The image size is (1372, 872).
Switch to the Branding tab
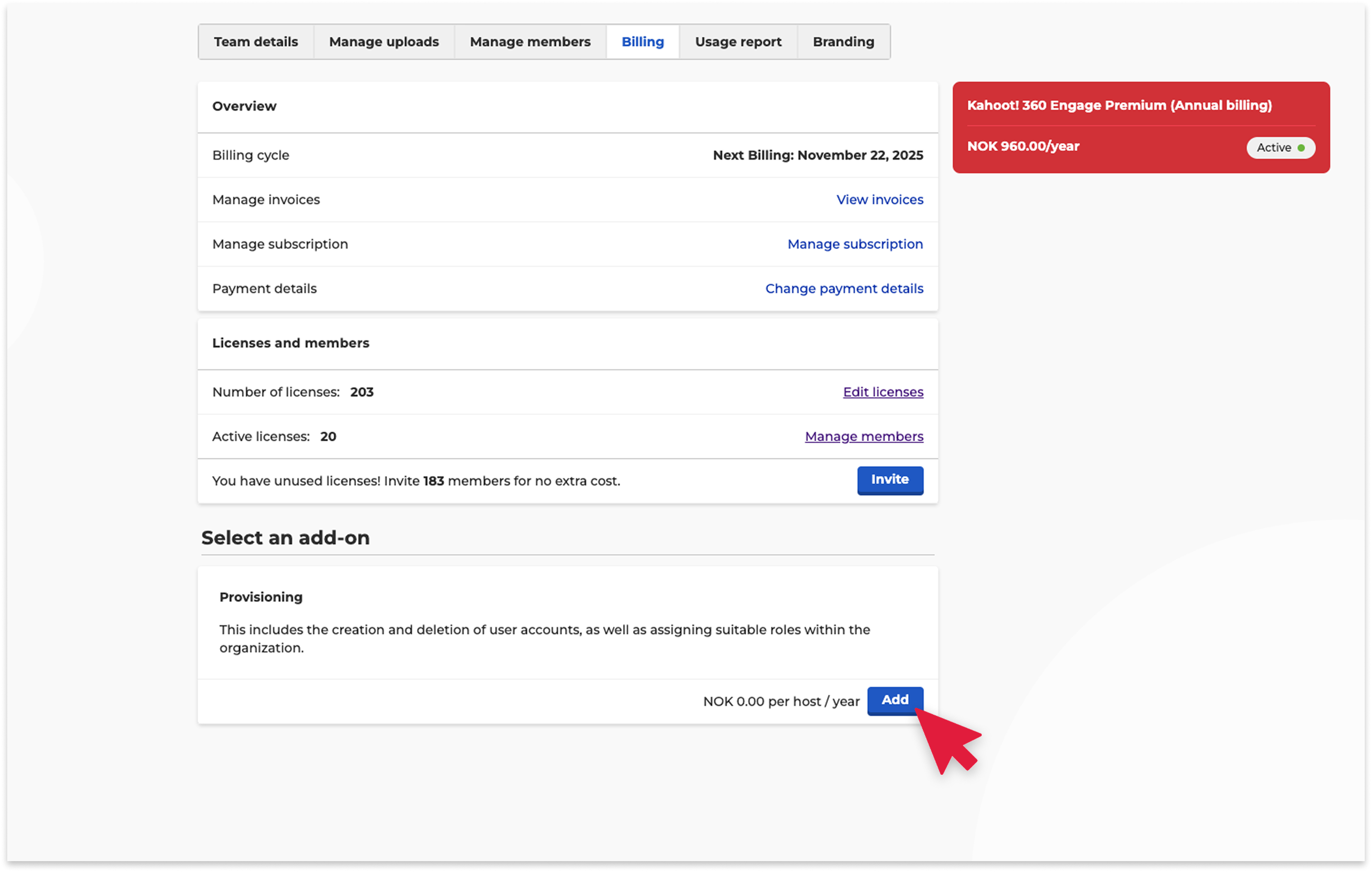click(843, 42)
